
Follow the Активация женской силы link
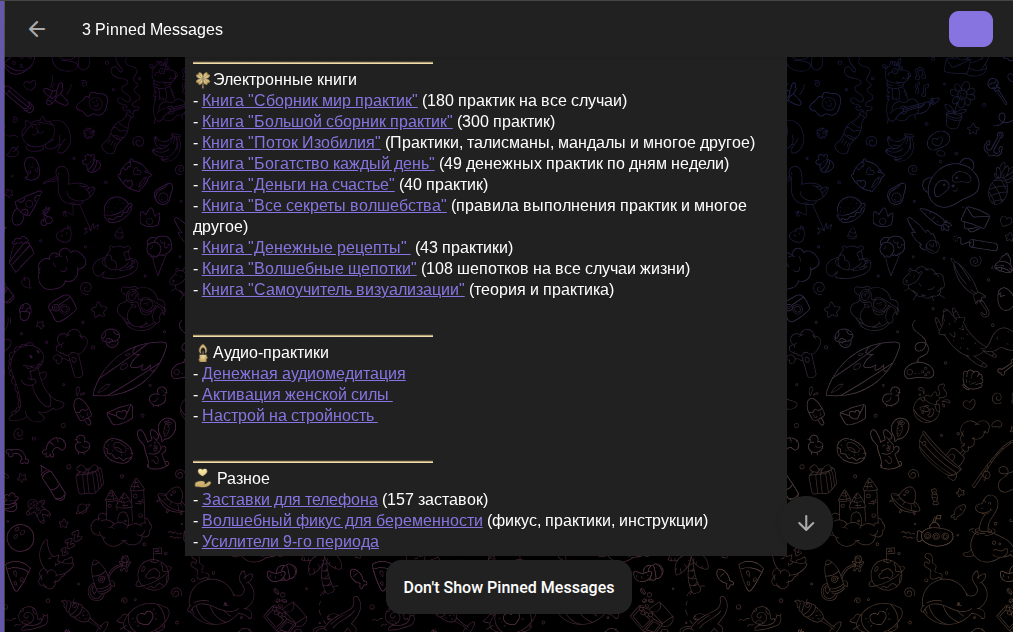click(x=296, y=394)
